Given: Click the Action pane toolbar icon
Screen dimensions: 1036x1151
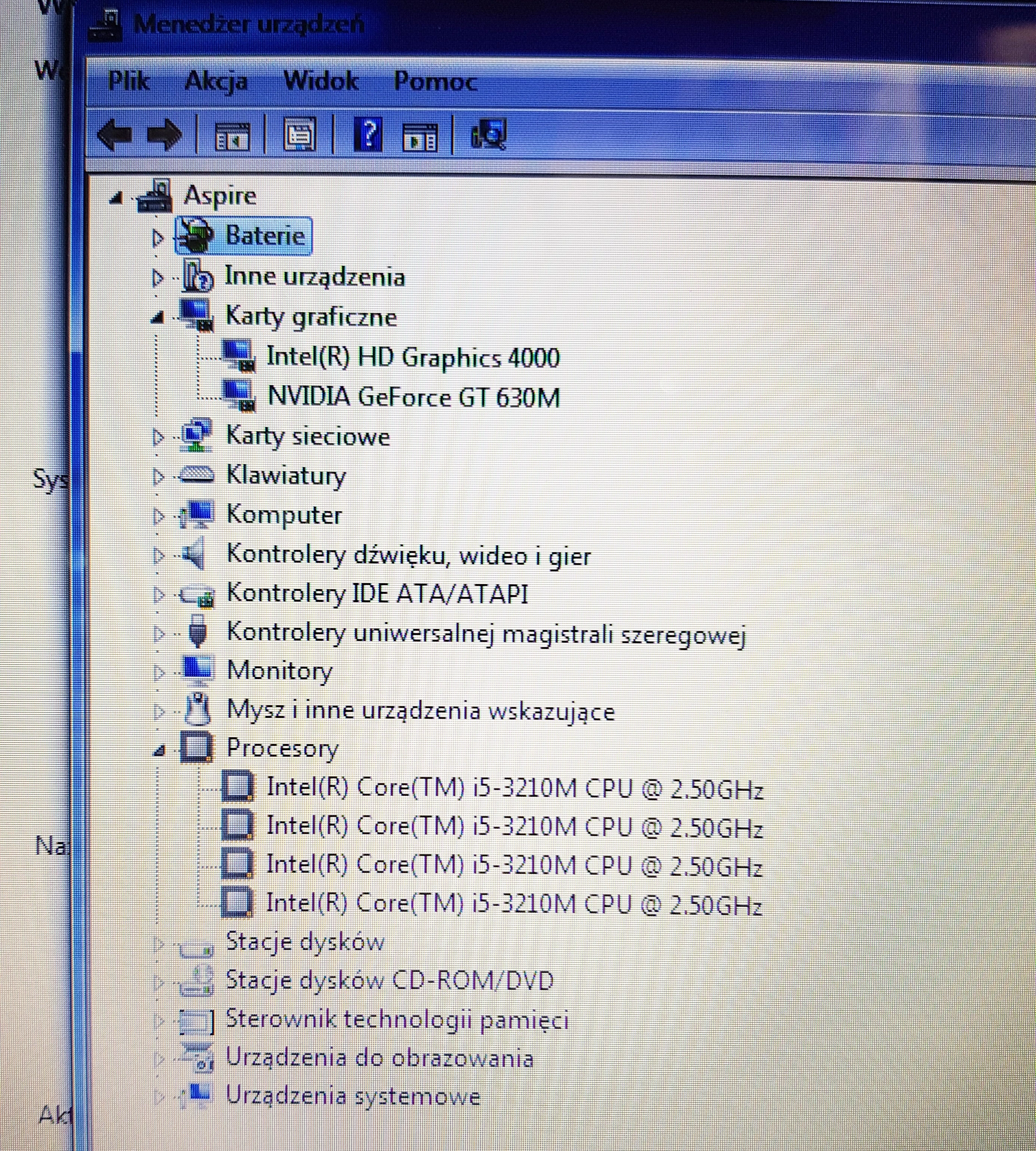Looking at the screenshot, I should (420, 136).
